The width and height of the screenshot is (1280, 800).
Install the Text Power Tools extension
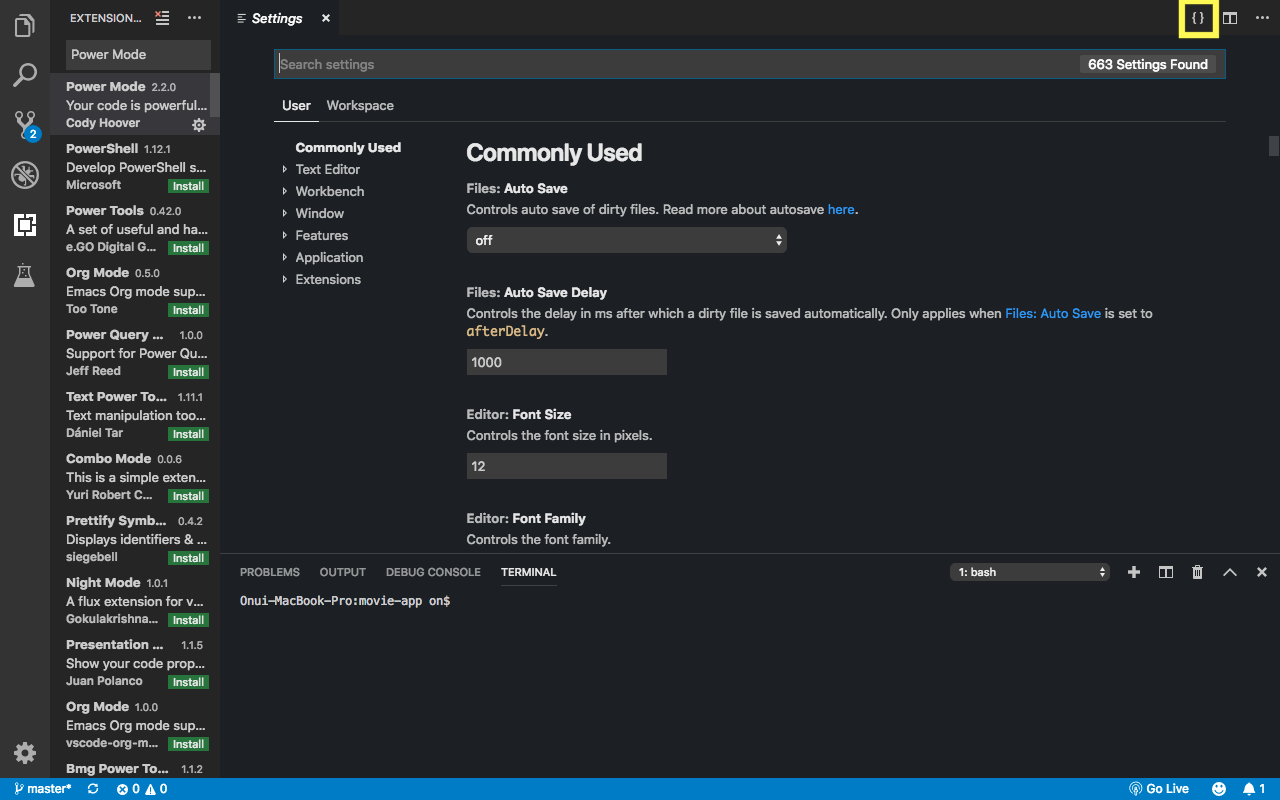click(188, 434)
